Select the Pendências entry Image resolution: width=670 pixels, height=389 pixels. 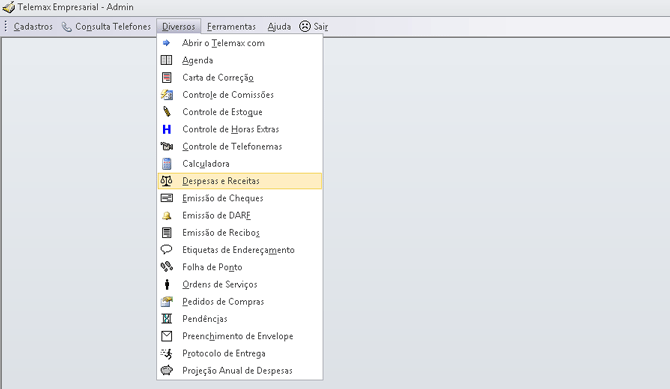pos(240,318)
